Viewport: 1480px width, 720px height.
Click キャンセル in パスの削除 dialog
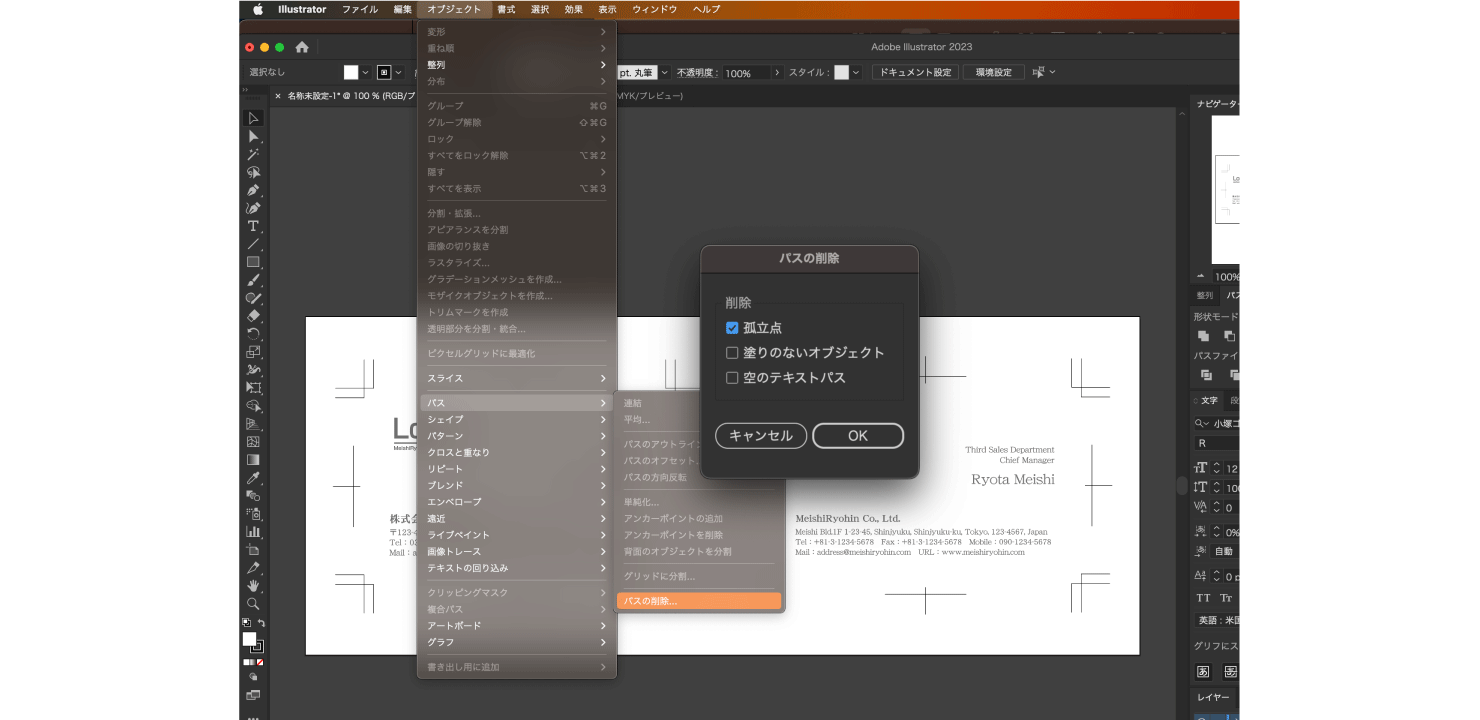pyautogui.click(x=761, y=436)
